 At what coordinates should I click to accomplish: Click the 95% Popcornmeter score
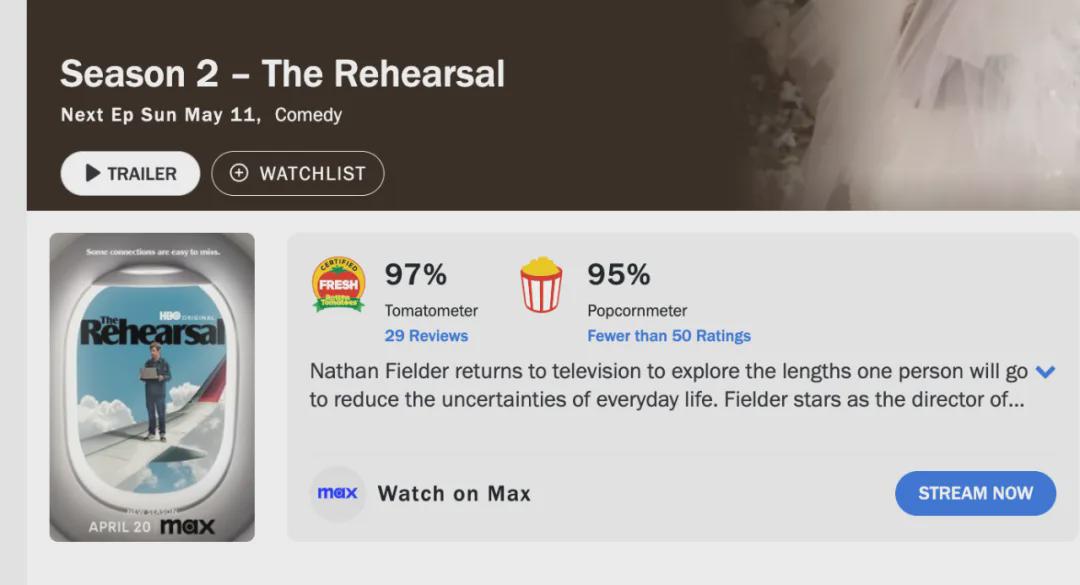pos(619,274)
